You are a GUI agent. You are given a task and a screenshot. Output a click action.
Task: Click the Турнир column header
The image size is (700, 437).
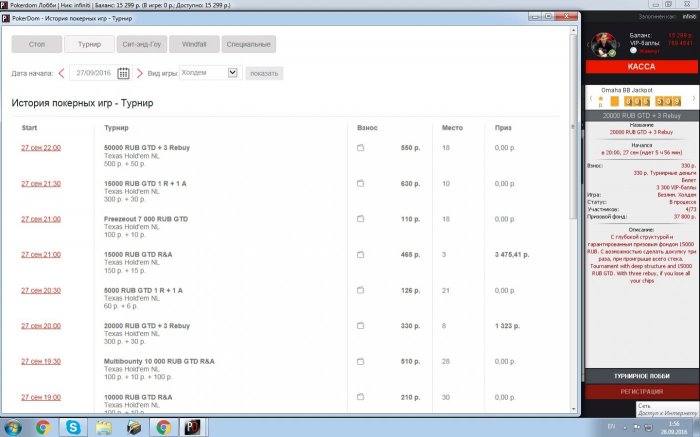[116, 128]
